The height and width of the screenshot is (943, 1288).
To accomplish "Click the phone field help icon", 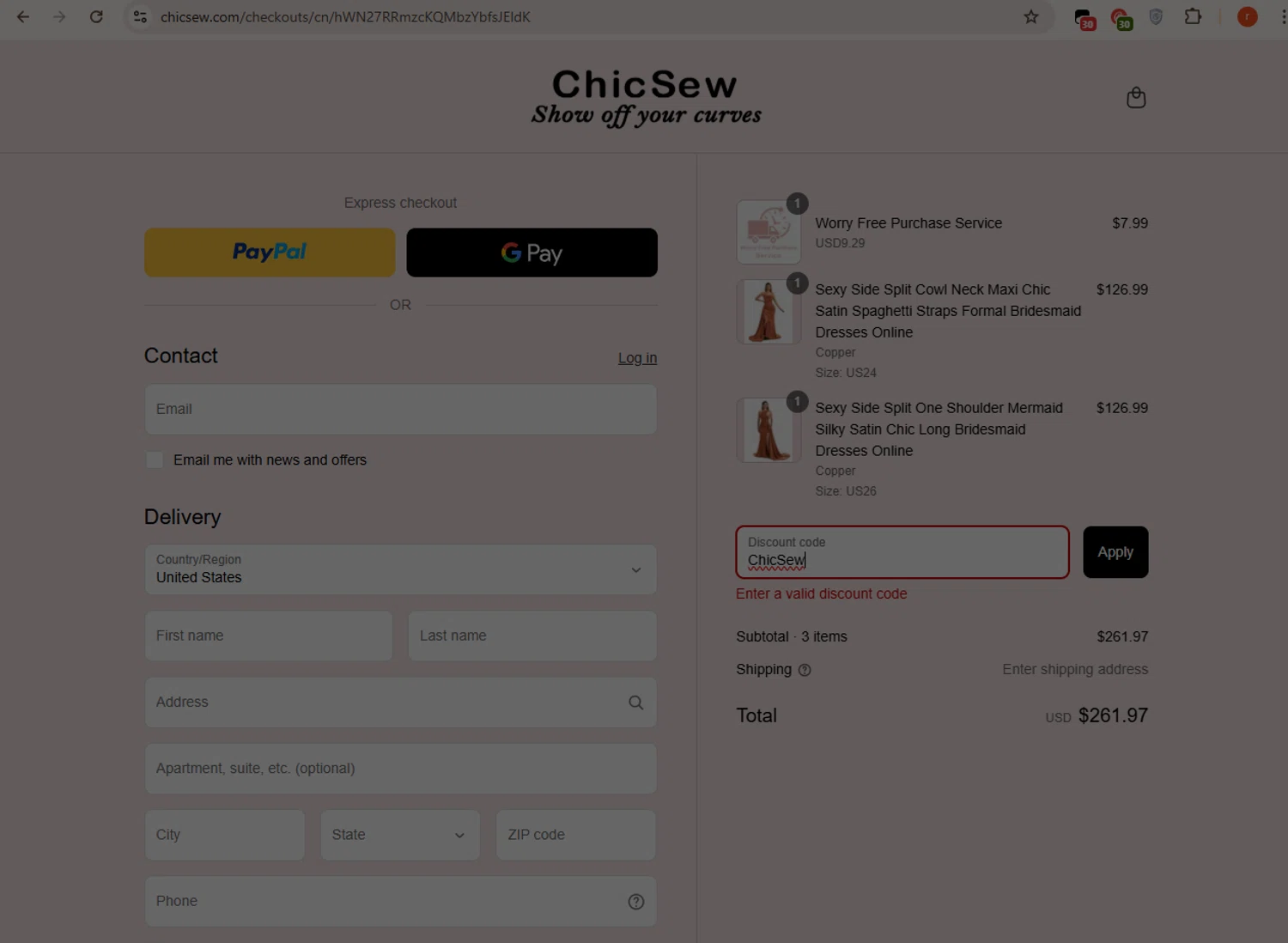I will pyautogui.click(x=635, y=902).
